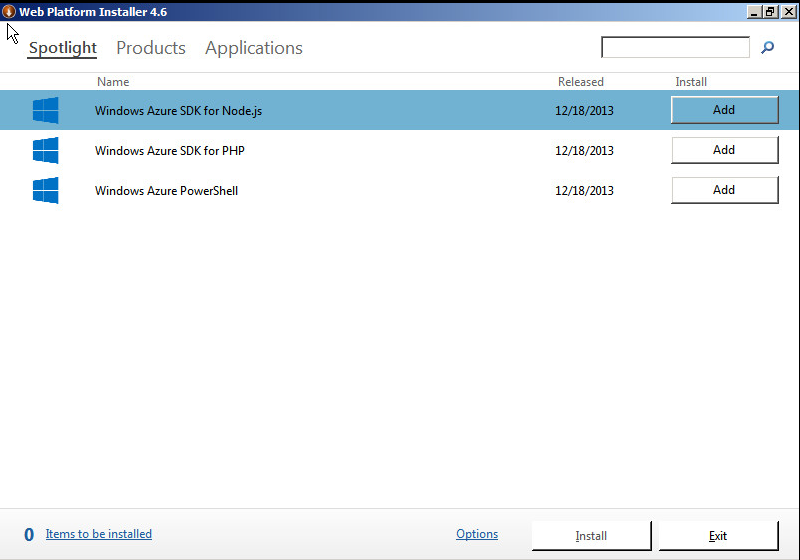The height and width of the screenshot is (560, 800).
Task: Click Windows logo icon beside Azure PowerShell
Action: (x=45, y=190)
